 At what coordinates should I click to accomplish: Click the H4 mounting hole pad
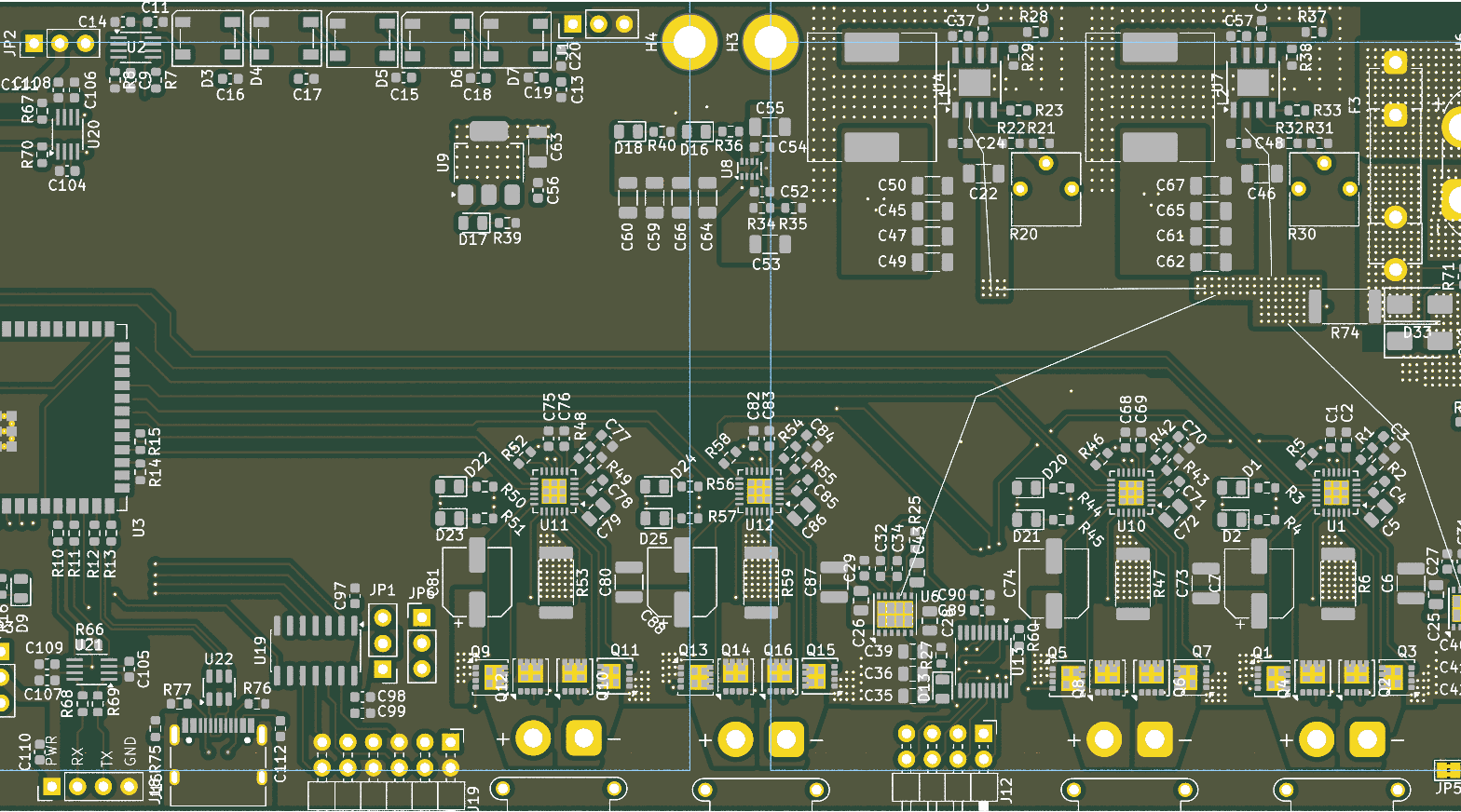tap(690, 42)
